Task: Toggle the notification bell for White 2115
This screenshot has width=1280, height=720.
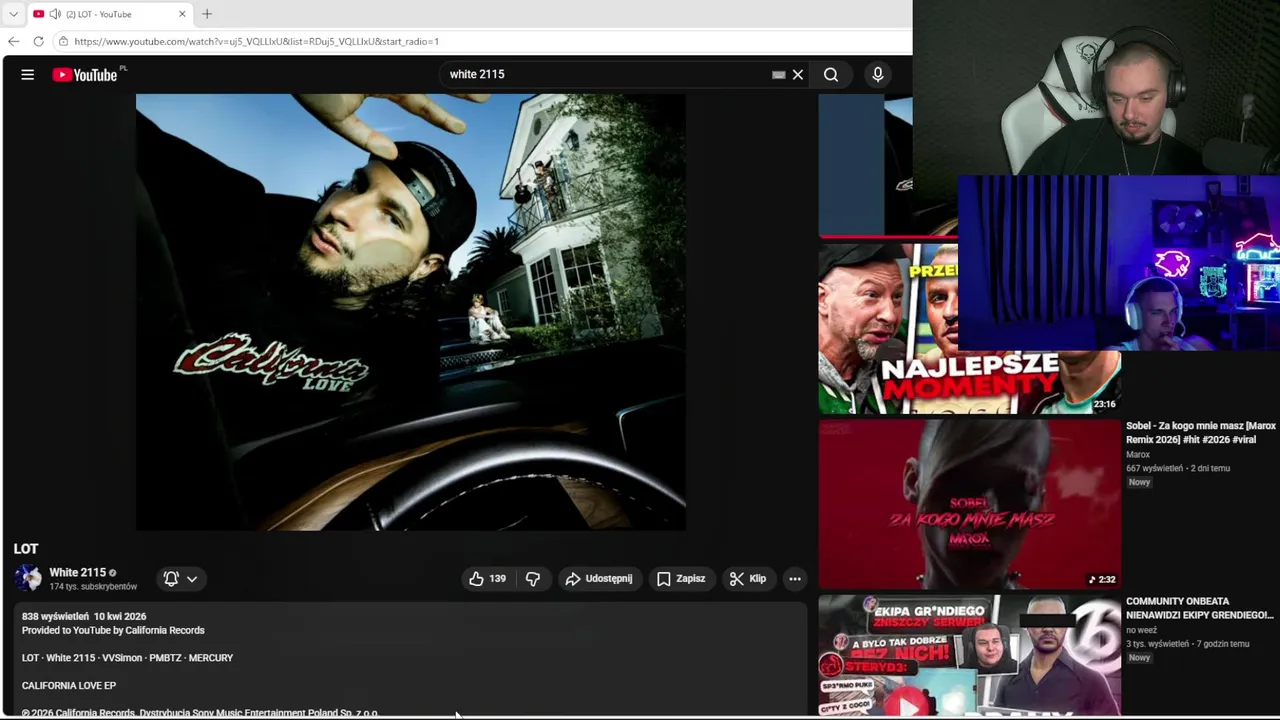Action: [171, 579]
